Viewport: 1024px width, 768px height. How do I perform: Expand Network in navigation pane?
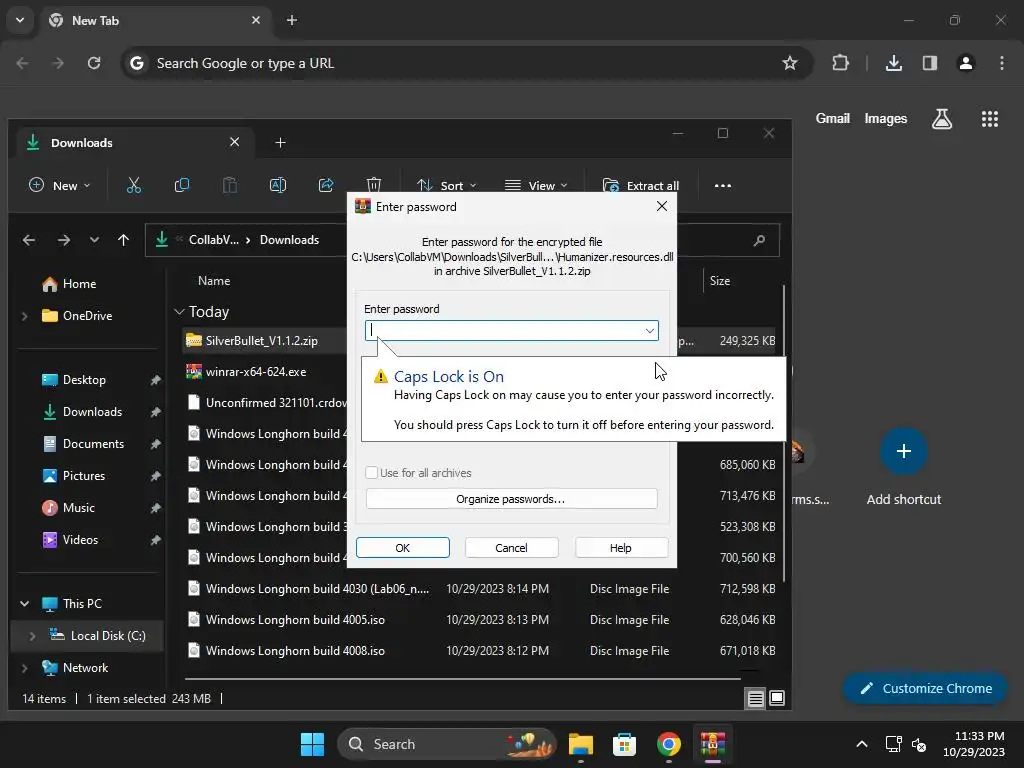[25, 668]
